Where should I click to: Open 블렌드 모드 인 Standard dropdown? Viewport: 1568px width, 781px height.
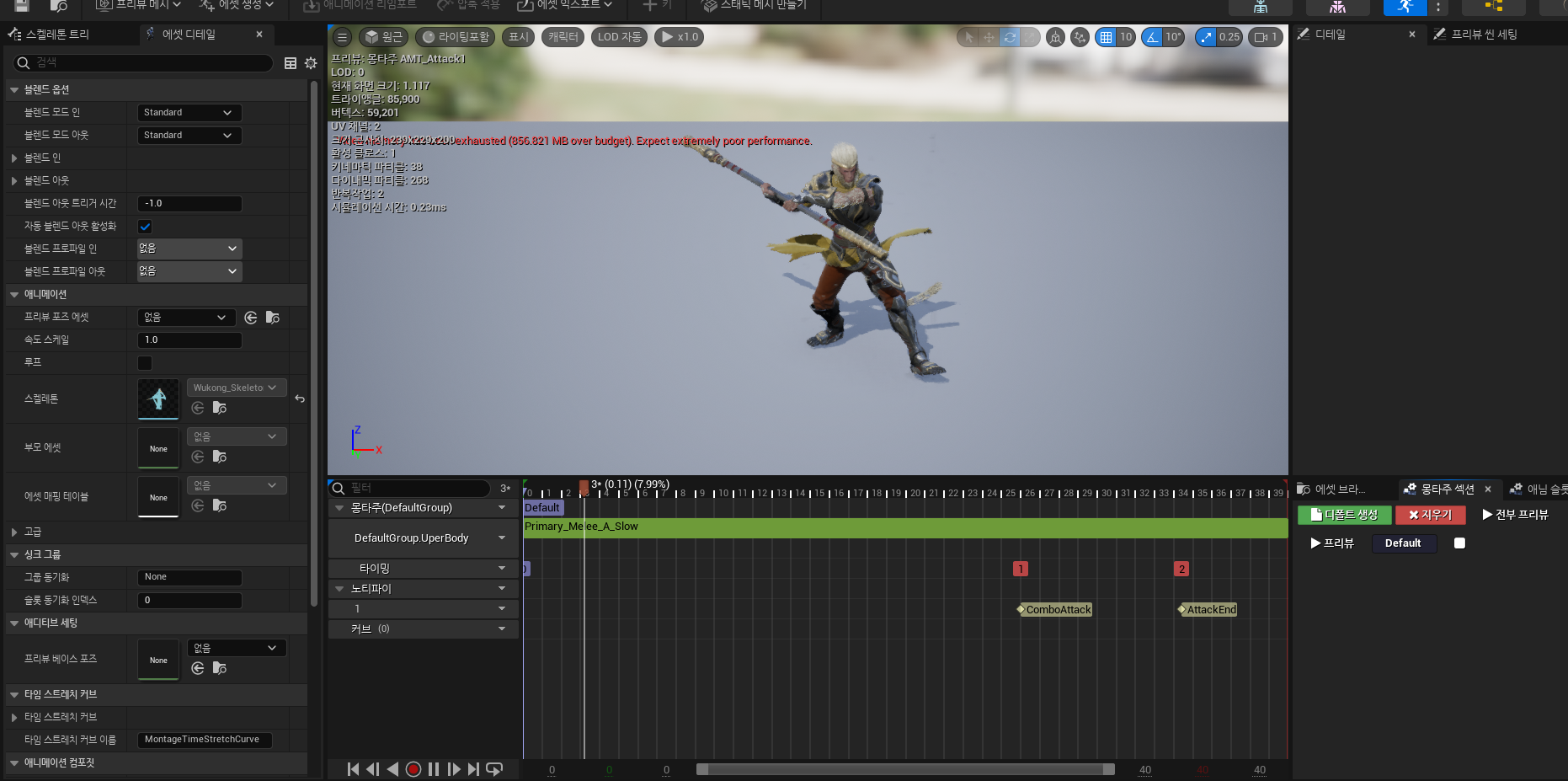[x=189, y=113]
